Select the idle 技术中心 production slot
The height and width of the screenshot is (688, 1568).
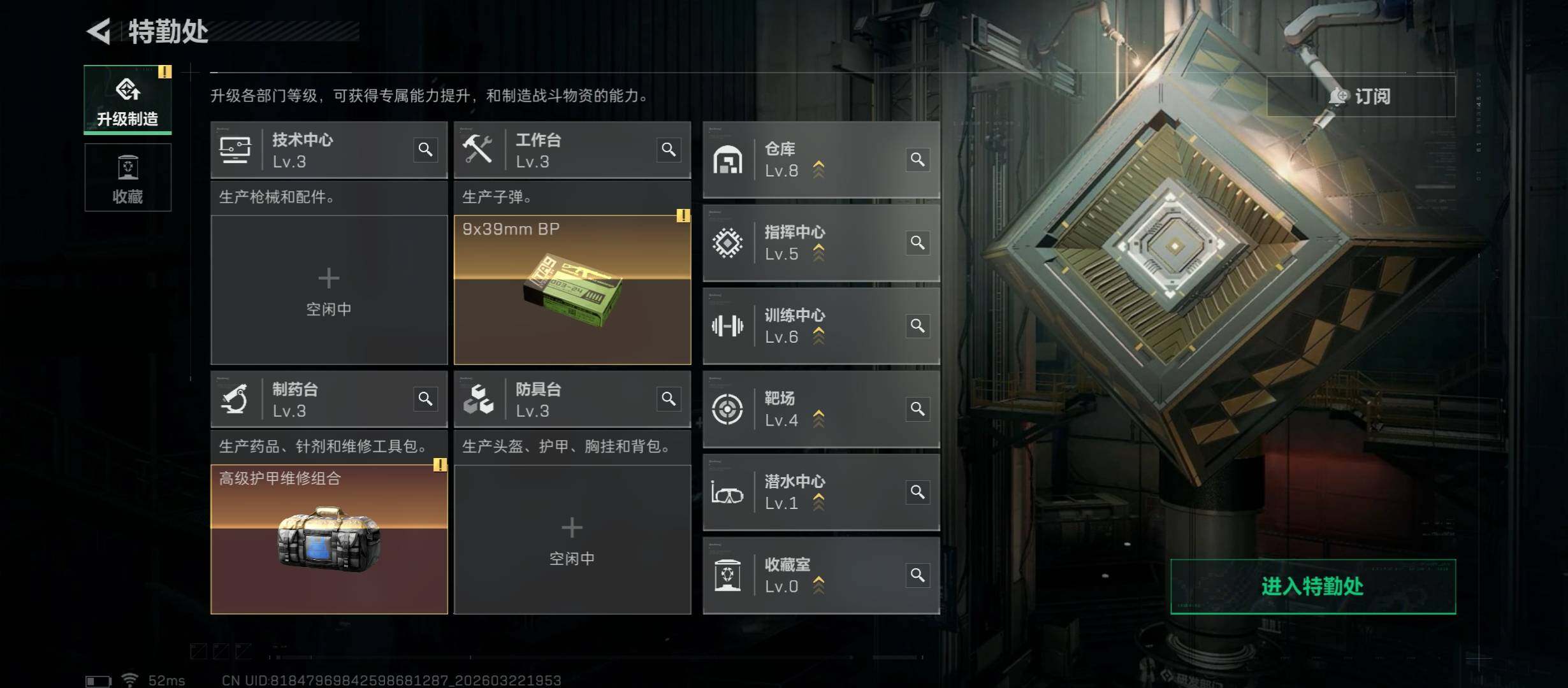(329, 290)
